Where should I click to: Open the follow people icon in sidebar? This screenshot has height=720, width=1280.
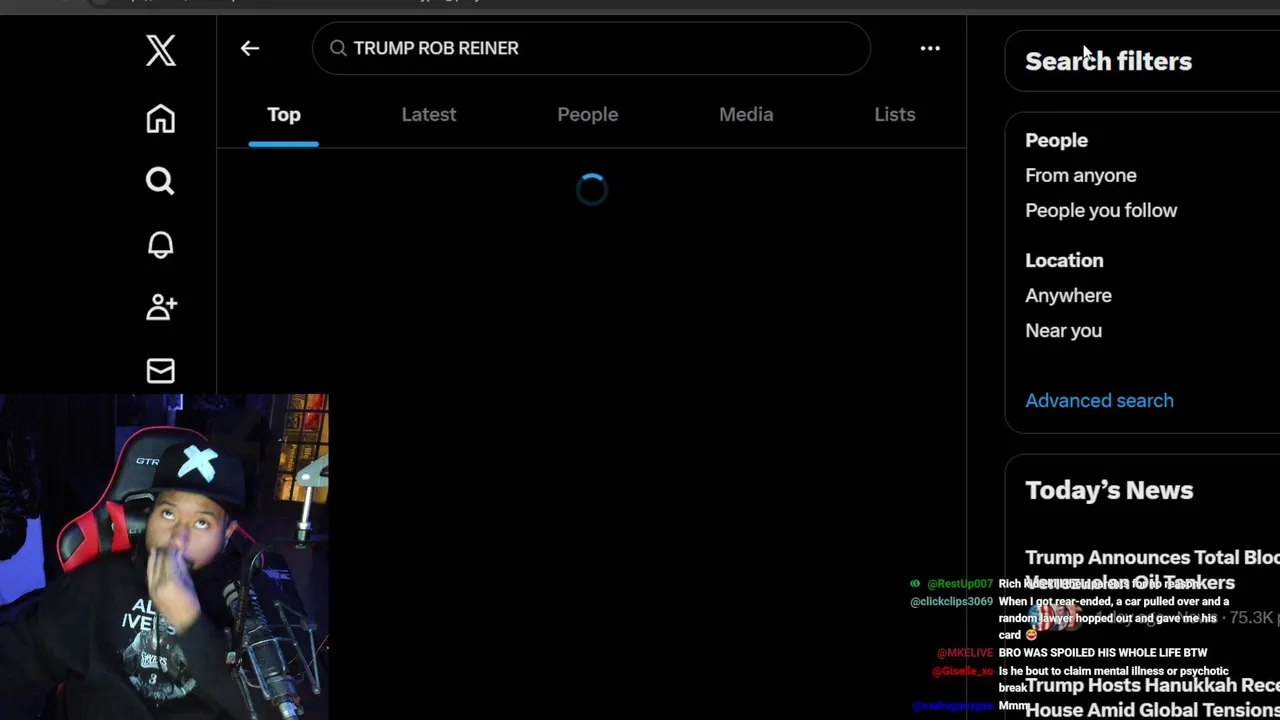click(161, 307)
